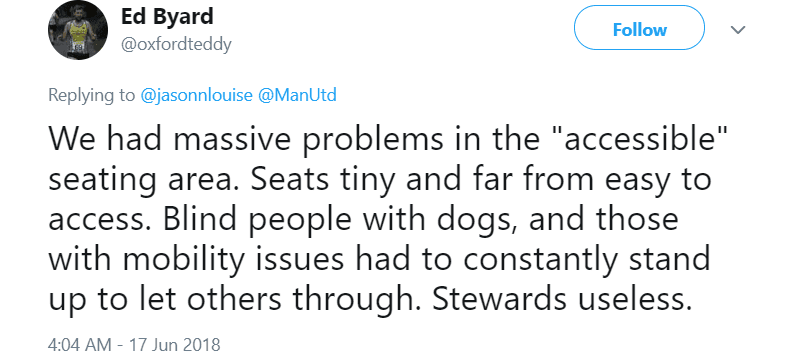Open the @ManUtd mention link

pos(297,95)
